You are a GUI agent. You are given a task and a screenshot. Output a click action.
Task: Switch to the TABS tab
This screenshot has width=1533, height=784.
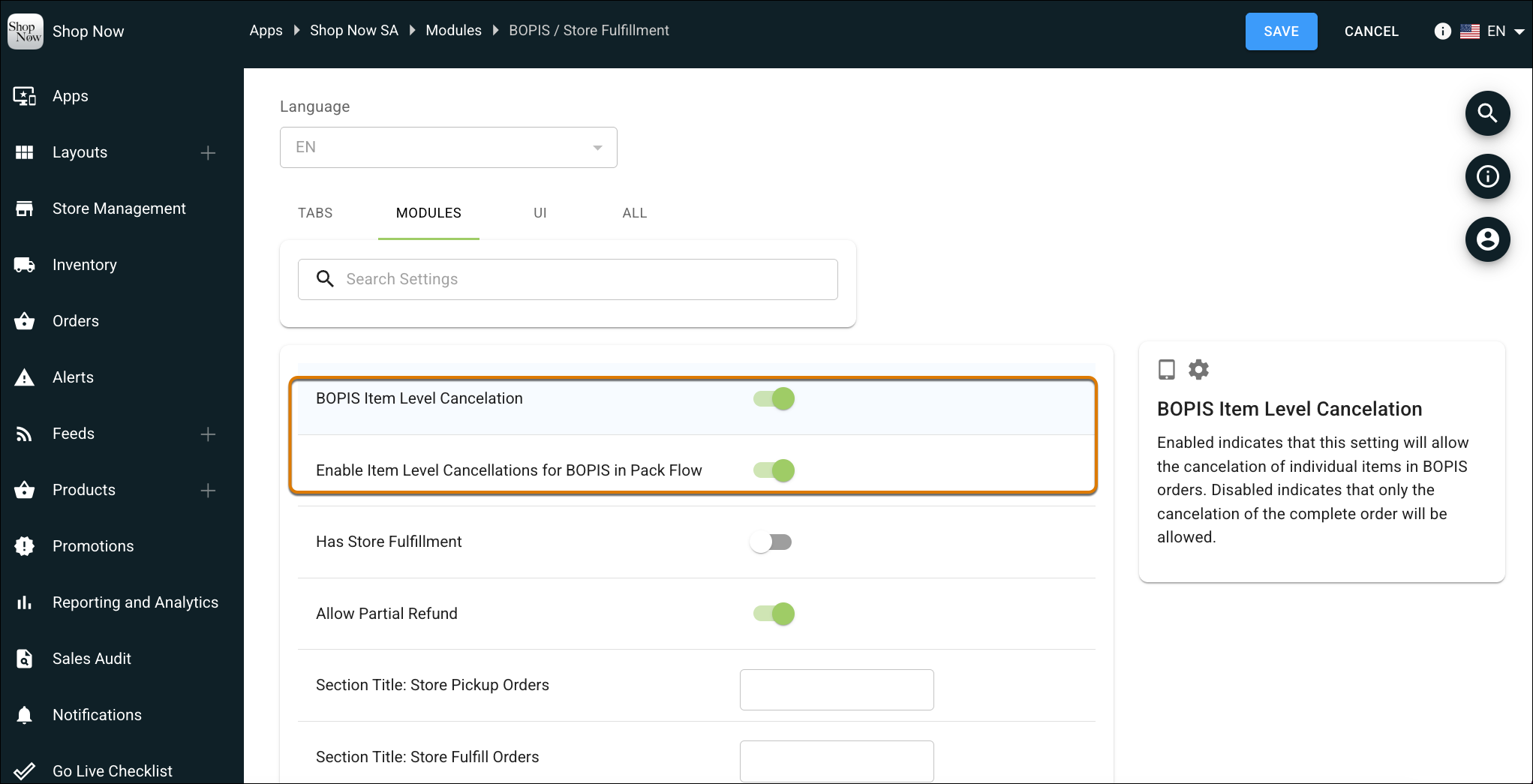click(x=315, y=213)
